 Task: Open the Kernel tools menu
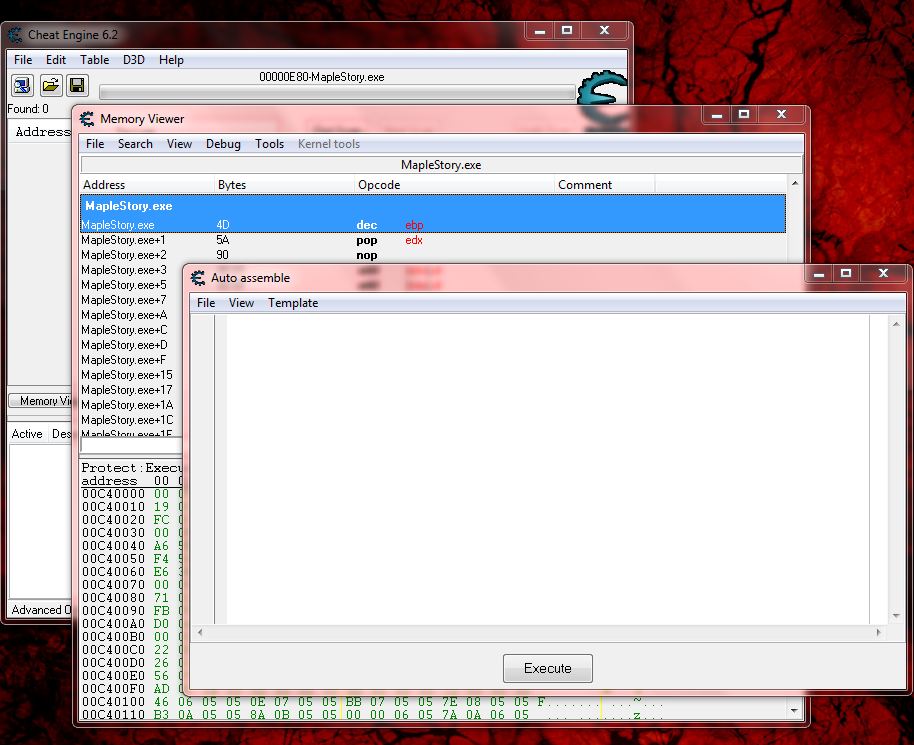pyautogui.click(x=328, y=143)
